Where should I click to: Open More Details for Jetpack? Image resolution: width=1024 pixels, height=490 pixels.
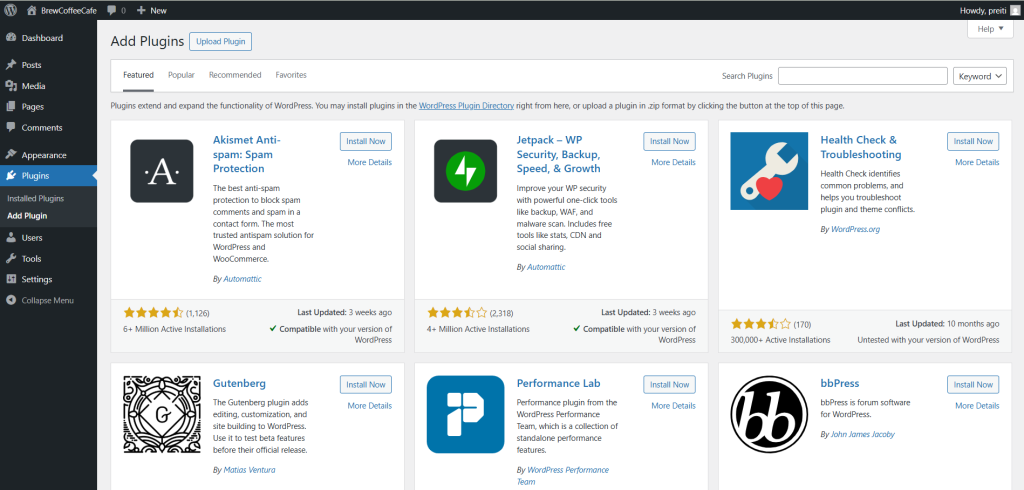(x=673, y=162)
